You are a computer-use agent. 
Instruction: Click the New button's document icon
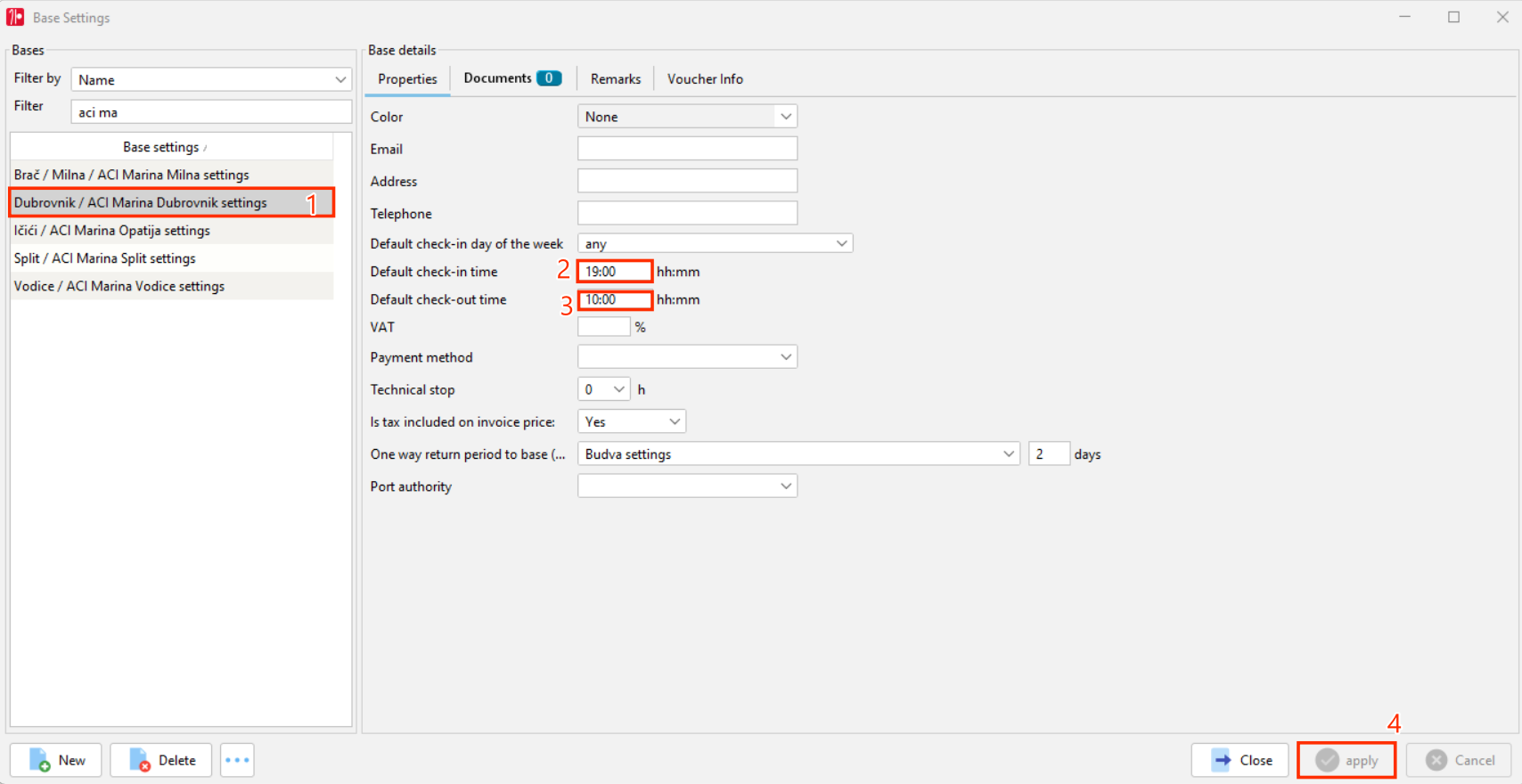coord(39,760)
